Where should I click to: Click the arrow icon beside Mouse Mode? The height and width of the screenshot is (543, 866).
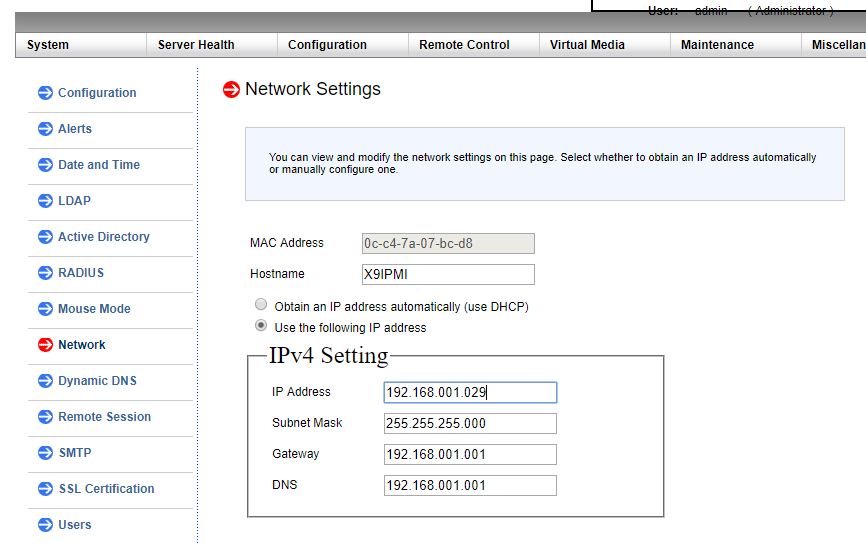tap(45, 309)
